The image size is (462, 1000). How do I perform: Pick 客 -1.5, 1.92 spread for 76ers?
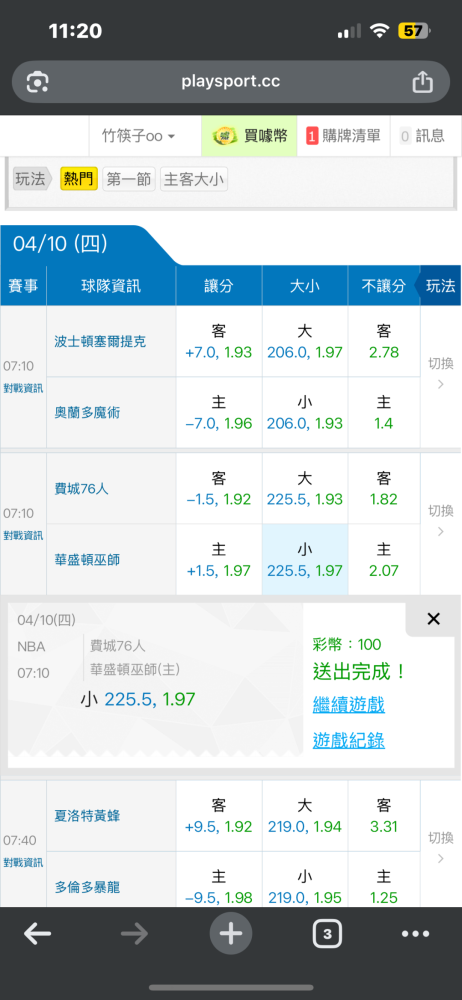coord(219,489)
